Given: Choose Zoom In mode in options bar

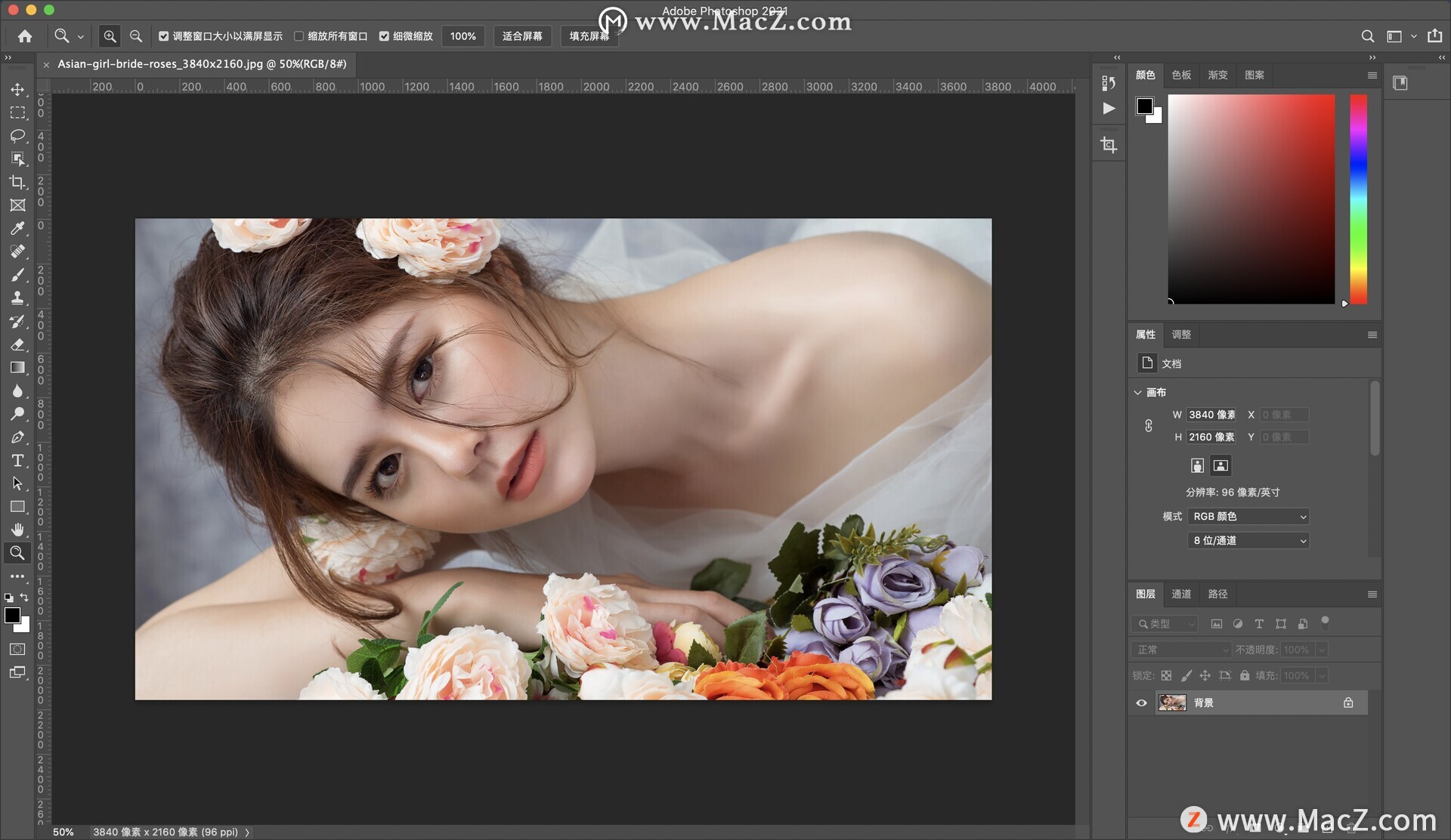Looking at the screenshot, I should coord(110,36).
